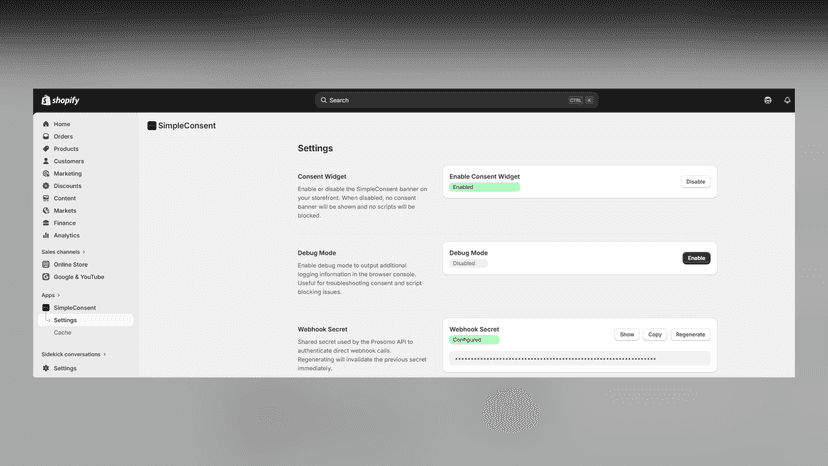Click the Shopify logo
828x466 pixels.
(60, 100)
